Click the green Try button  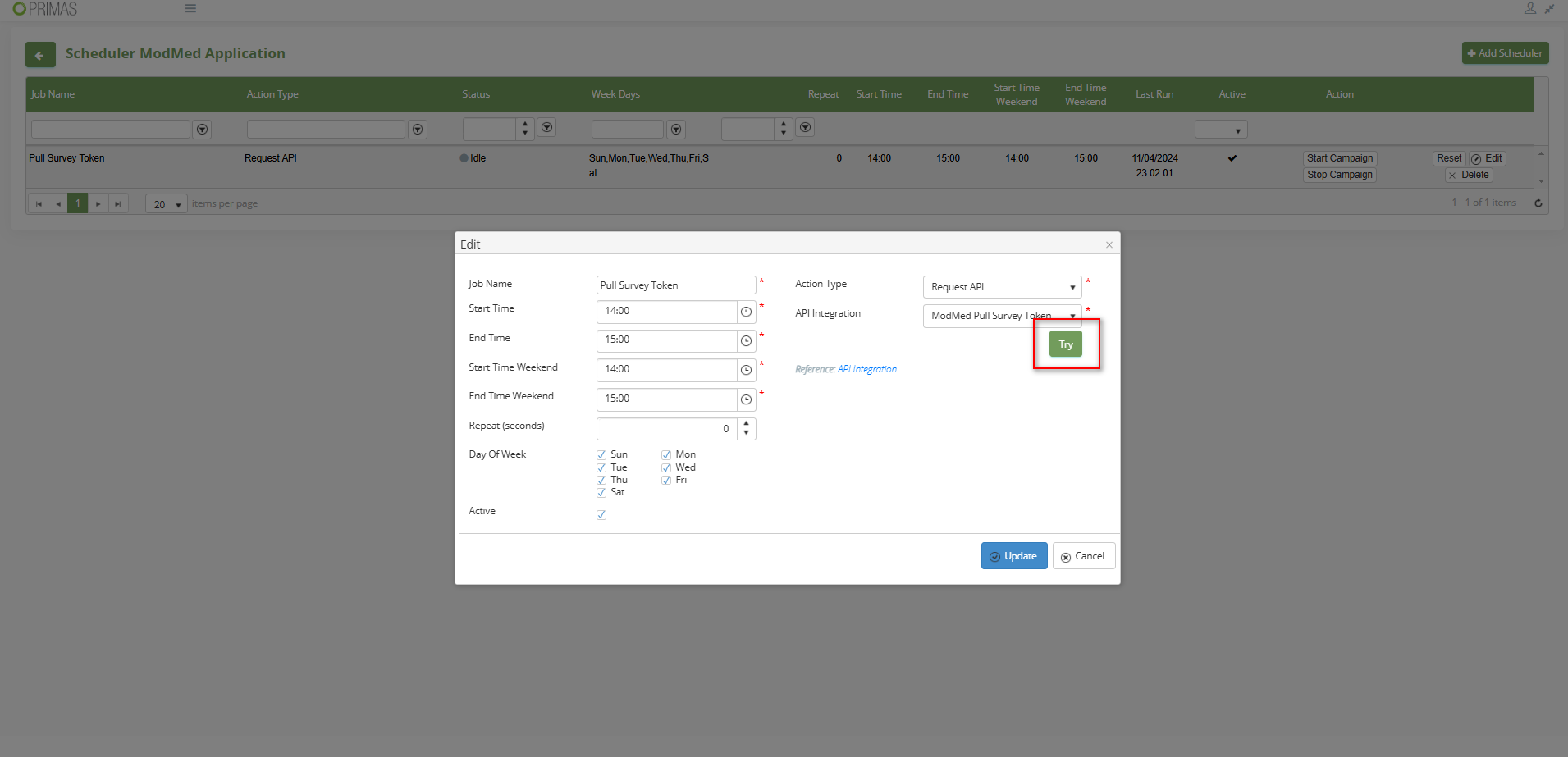(1065, 344)
